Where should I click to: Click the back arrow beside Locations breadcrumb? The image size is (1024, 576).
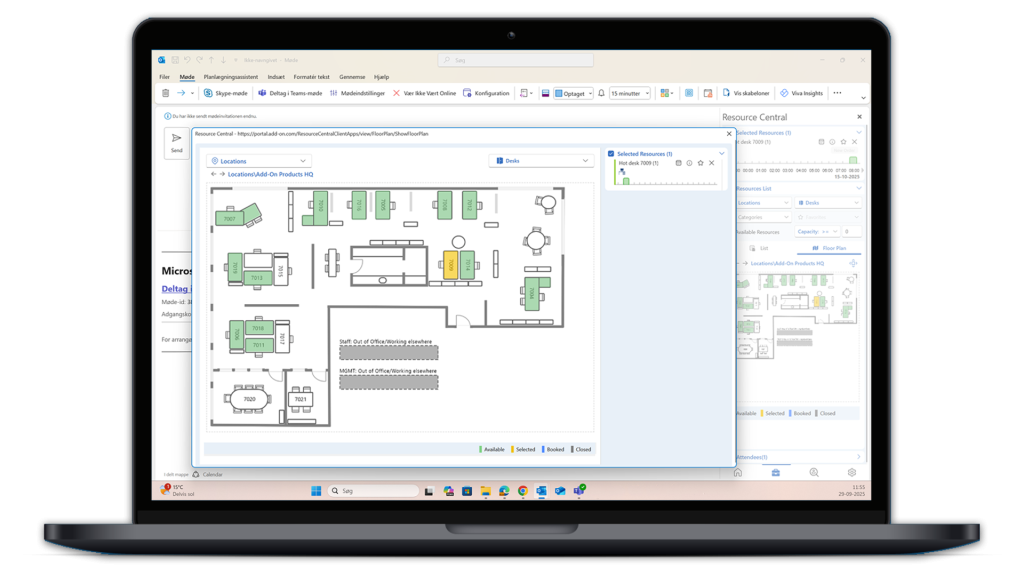pyautogui.click(x=213, y=174)
